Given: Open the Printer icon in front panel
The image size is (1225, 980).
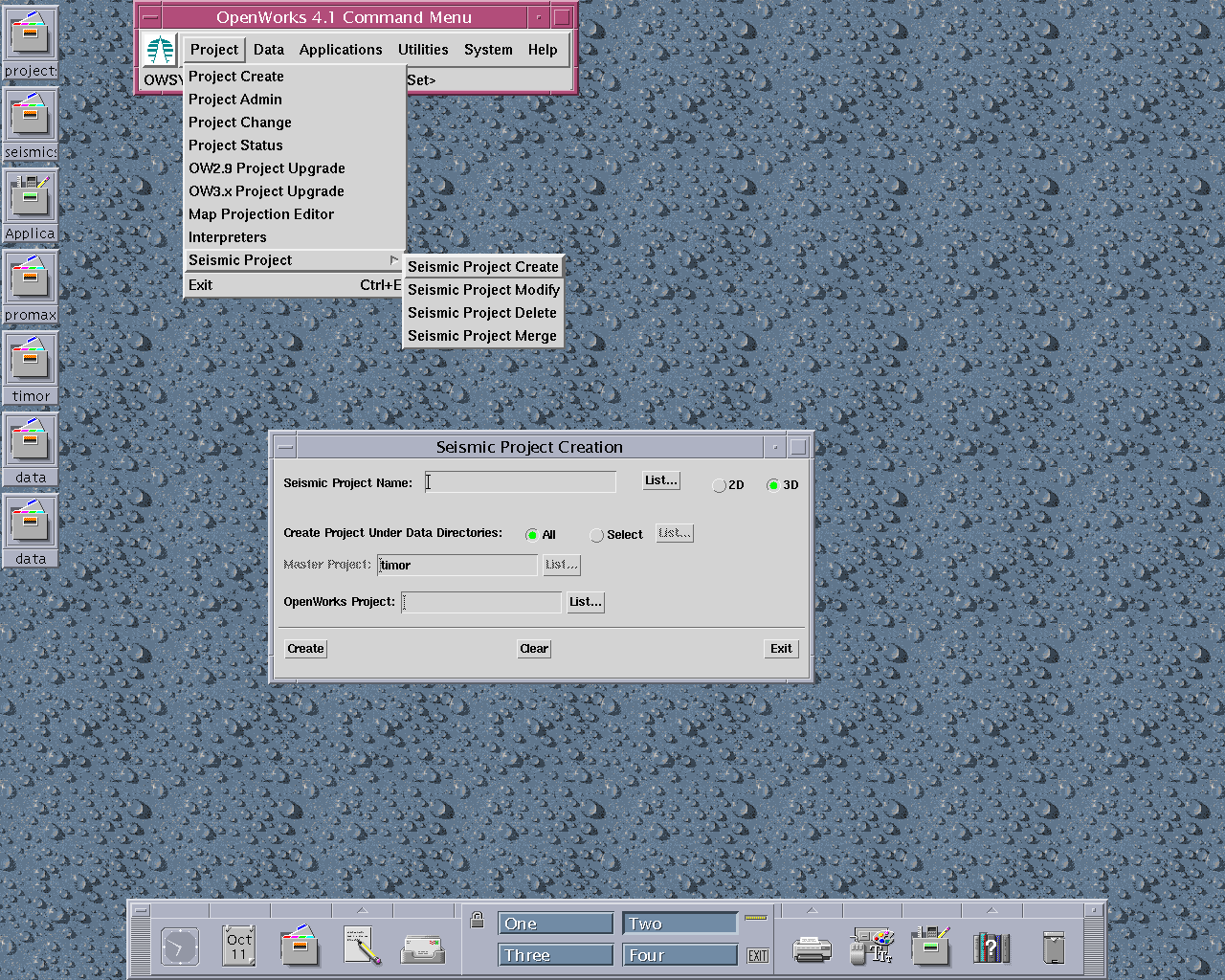Looking at the screenshot, I should (812, 948).
